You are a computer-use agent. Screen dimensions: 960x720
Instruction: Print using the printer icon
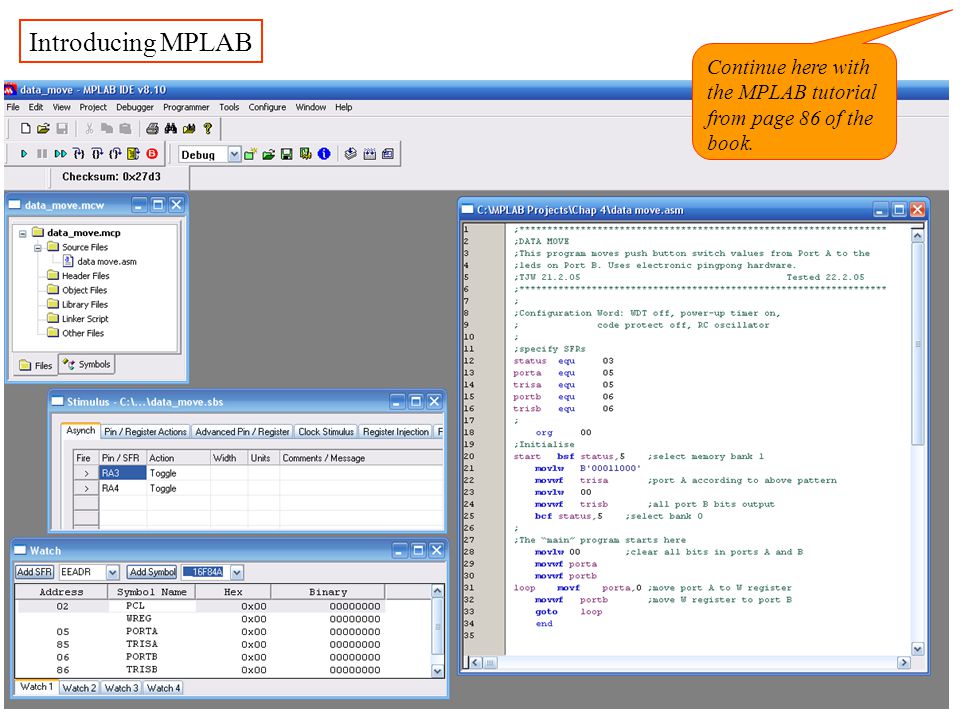click(152, 129)
